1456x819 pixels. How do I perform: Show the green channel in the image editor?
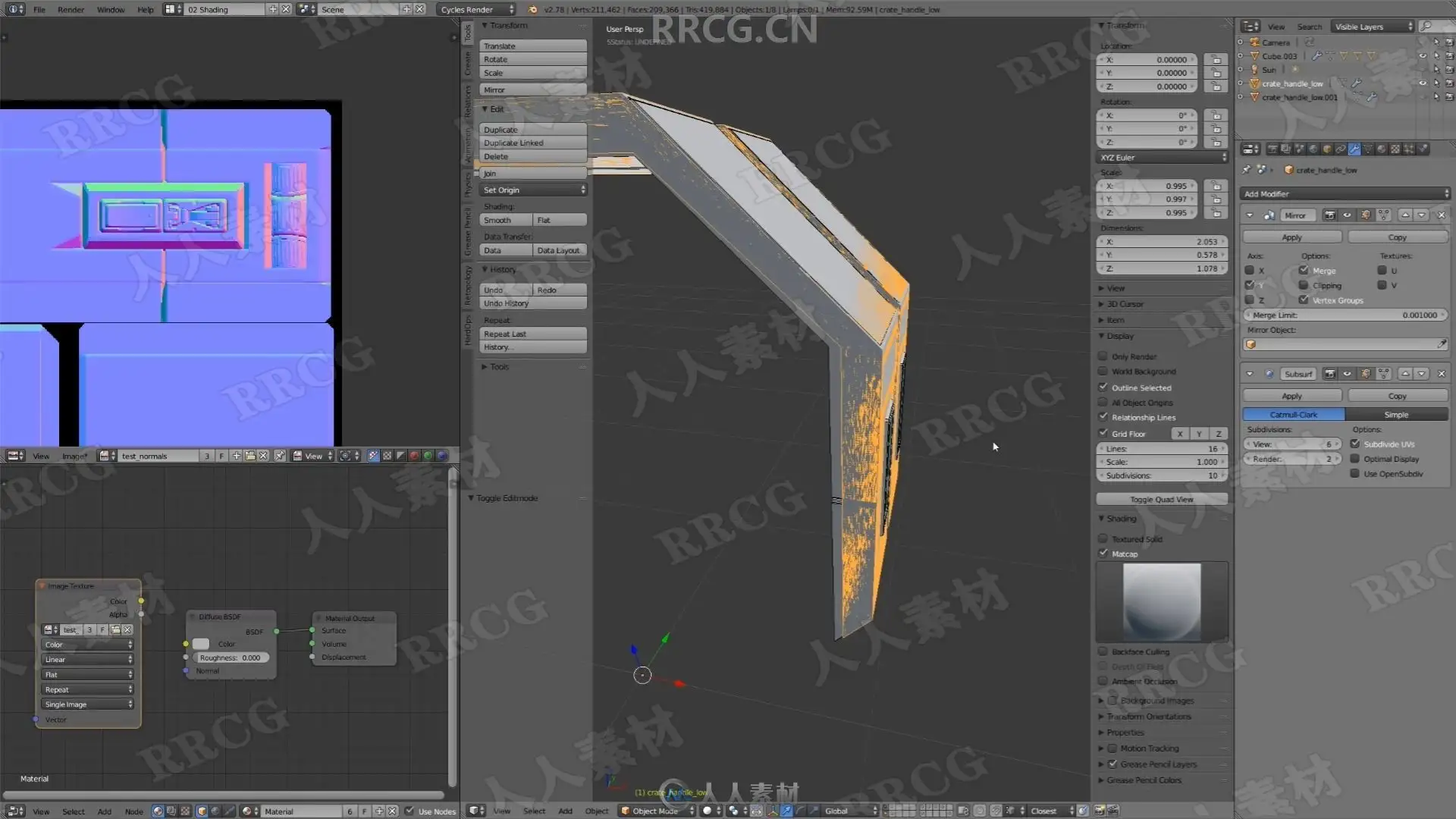coord(428,456)
